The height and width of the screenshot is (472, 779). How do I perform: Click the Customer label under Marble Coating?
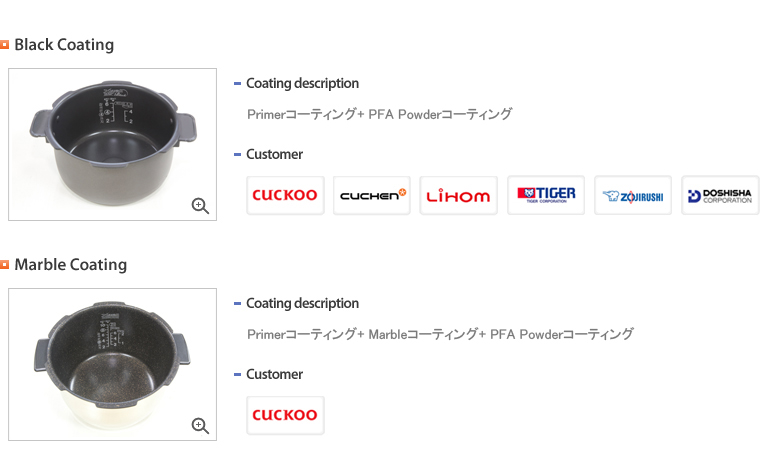tap(274, 375)
